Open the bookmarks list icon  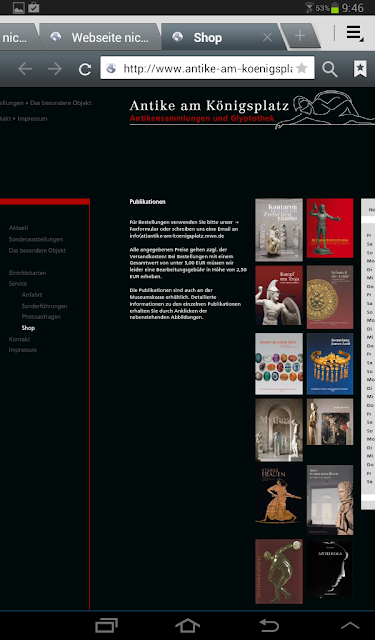point(360,69)
